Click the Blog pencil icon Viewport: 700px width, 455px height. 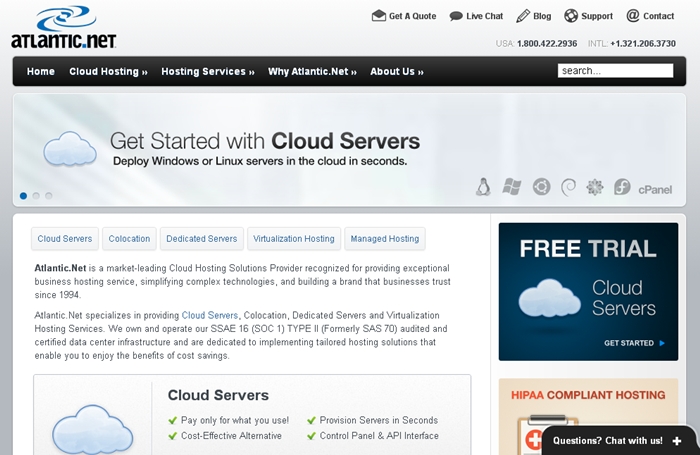523,16
